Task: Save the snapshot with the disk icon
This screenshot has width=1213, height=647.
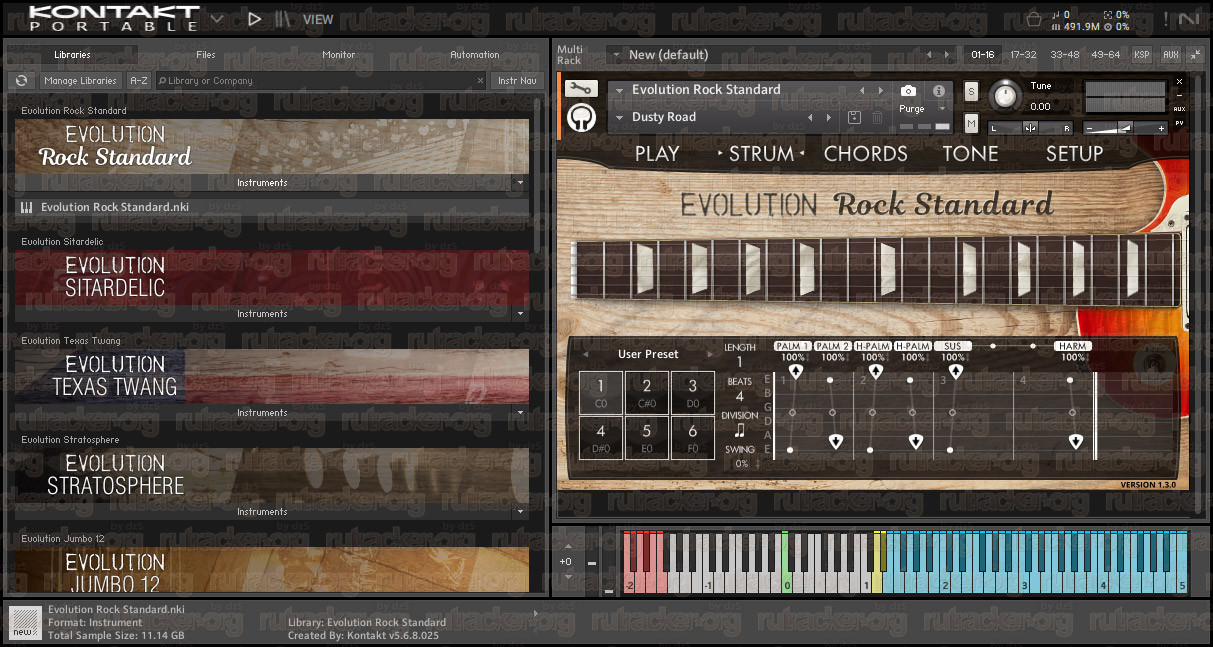Action: coord(854,117)
